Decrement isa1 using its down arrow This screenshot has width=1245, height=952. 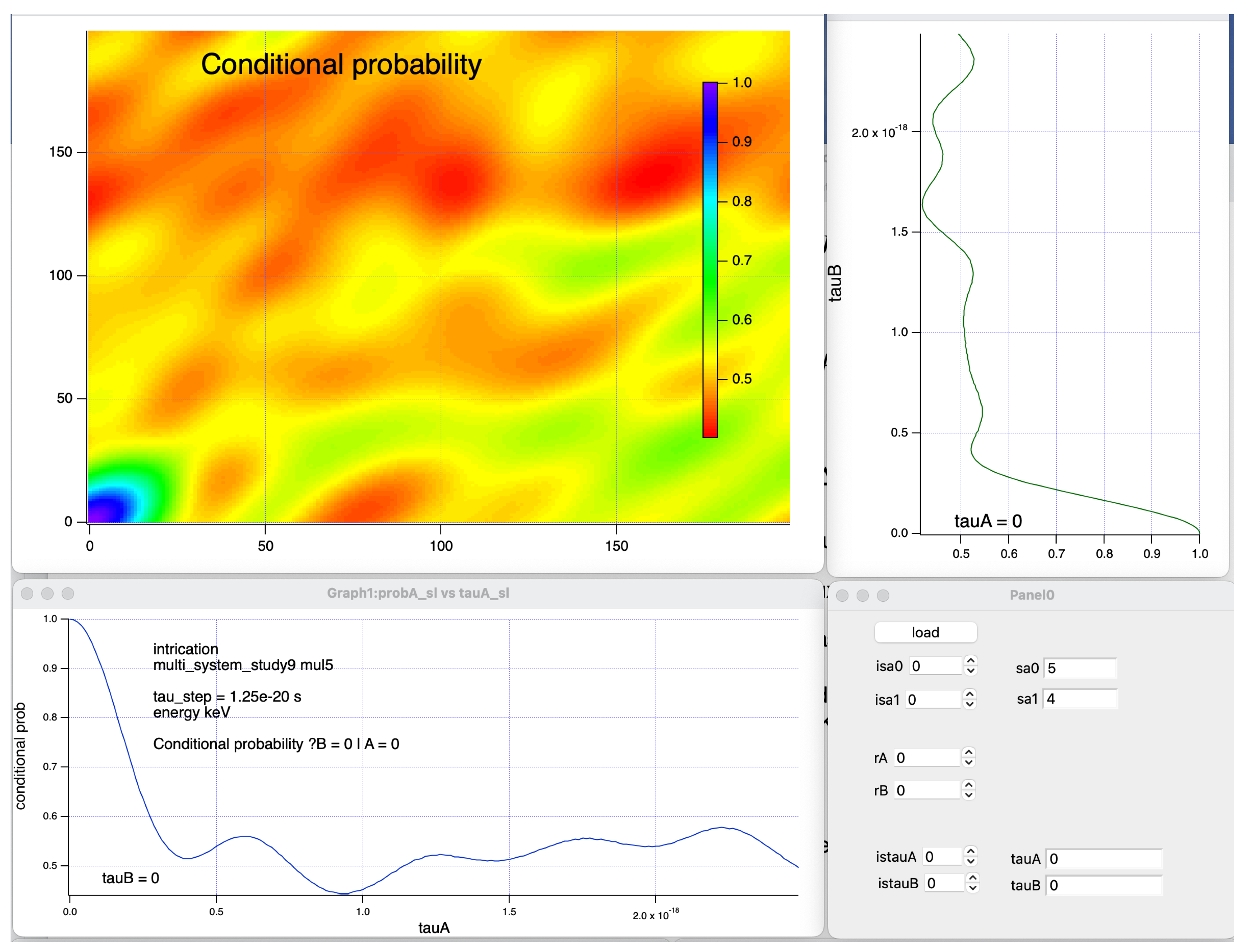(970, 704)
